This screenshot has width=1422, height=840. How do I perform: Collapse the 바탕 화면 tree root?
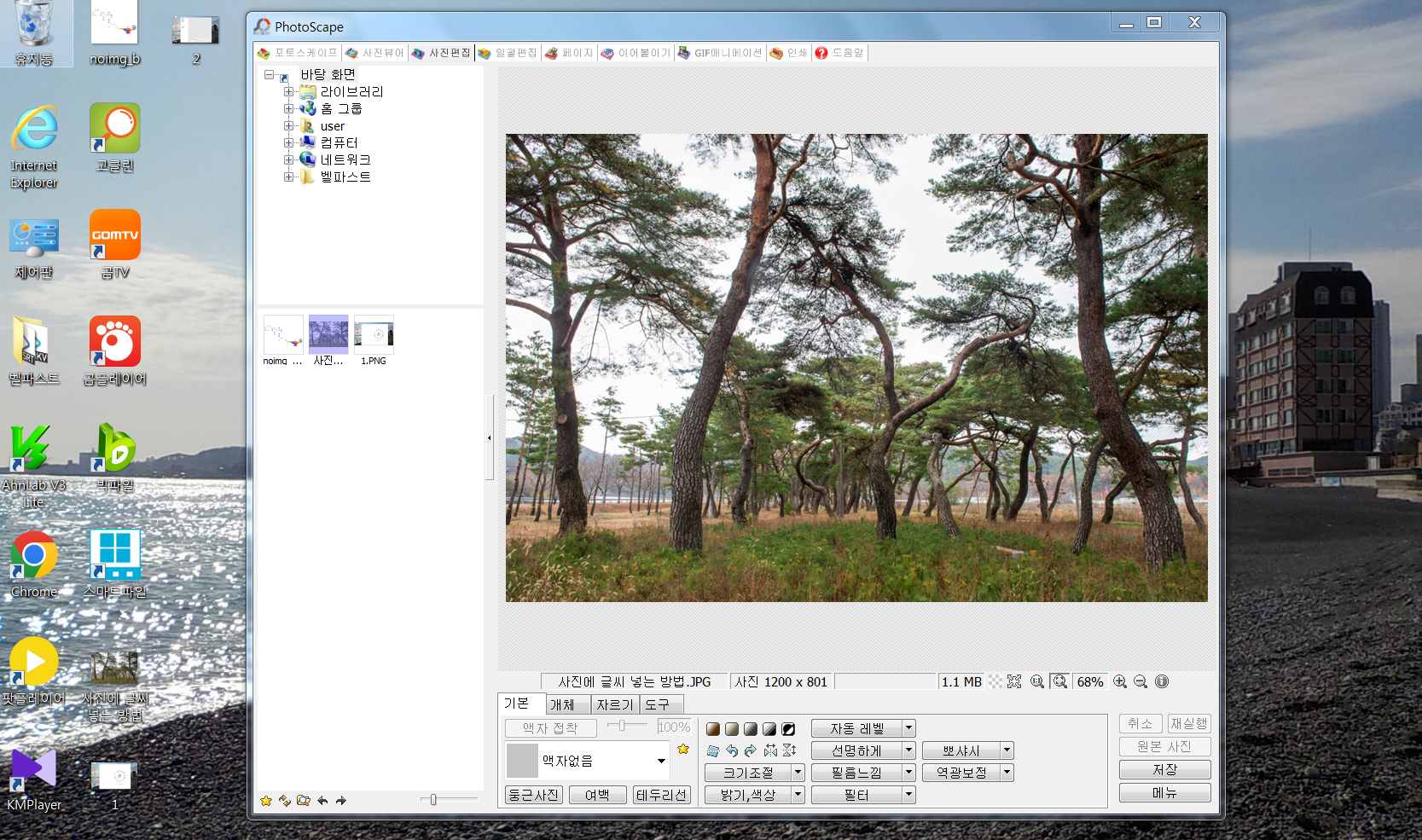point(270,75)
